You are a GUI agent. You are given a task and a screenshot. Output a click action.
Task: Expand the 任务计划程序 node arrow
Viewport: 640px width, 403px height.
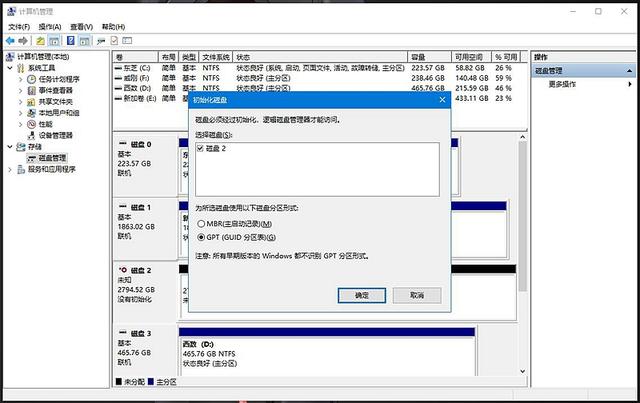pyautogui.click(x=20, y=79)
